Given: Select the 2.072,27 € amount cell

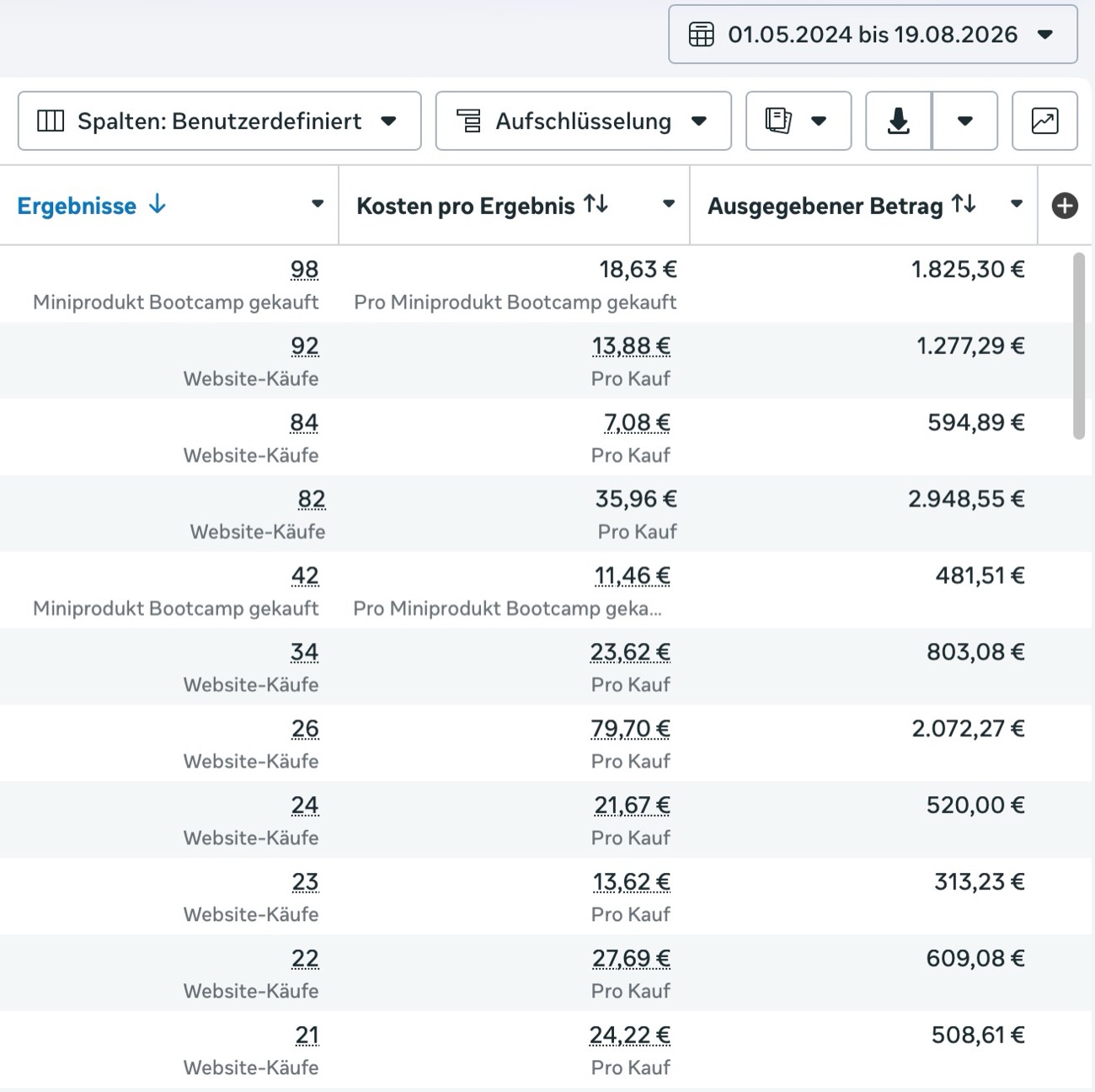Looking at the screenshot, I should [x=968, y=729].
